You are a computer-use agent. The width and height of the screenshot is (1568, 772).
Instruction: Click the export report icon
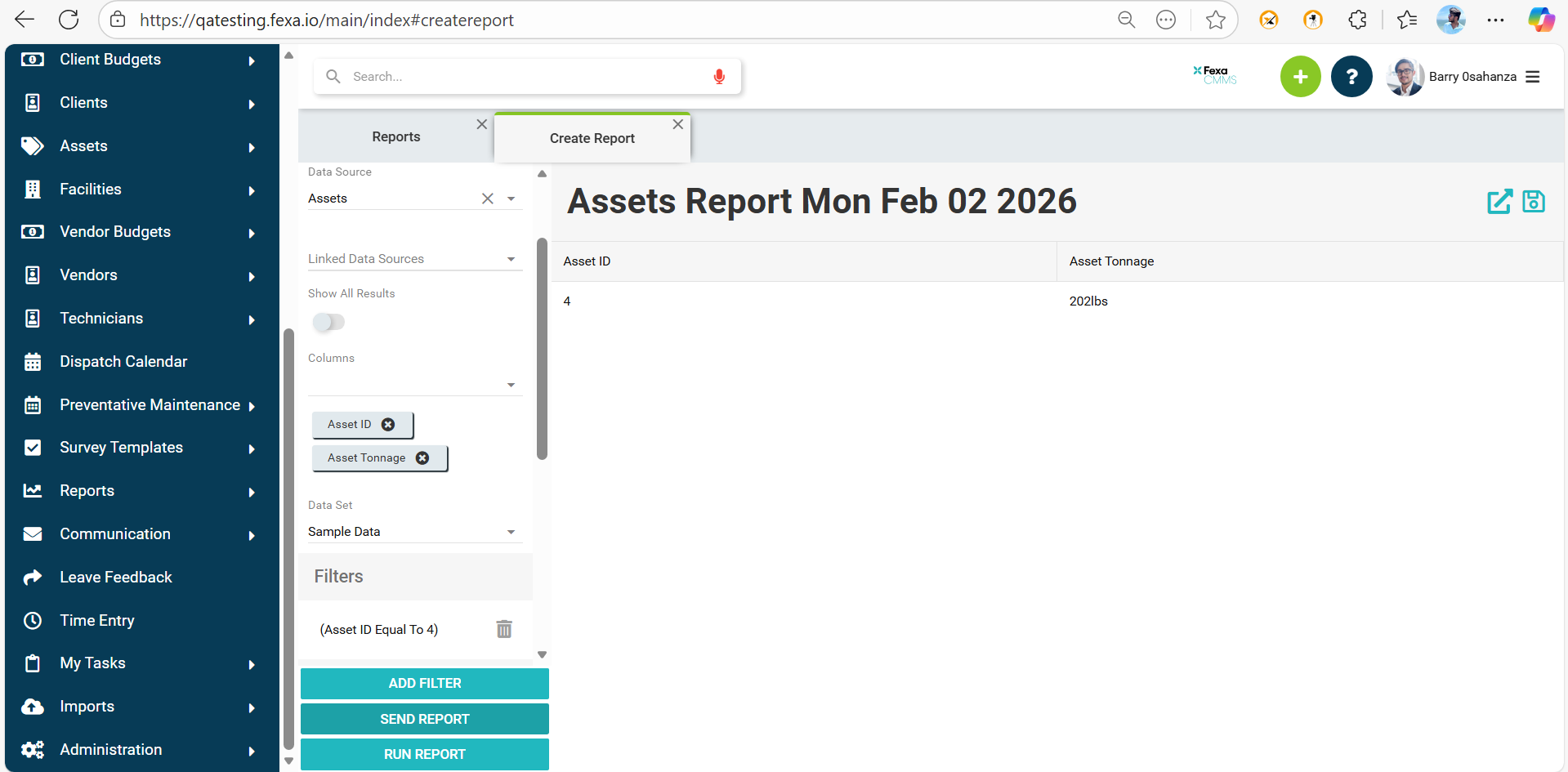[x=1499, y=202]
